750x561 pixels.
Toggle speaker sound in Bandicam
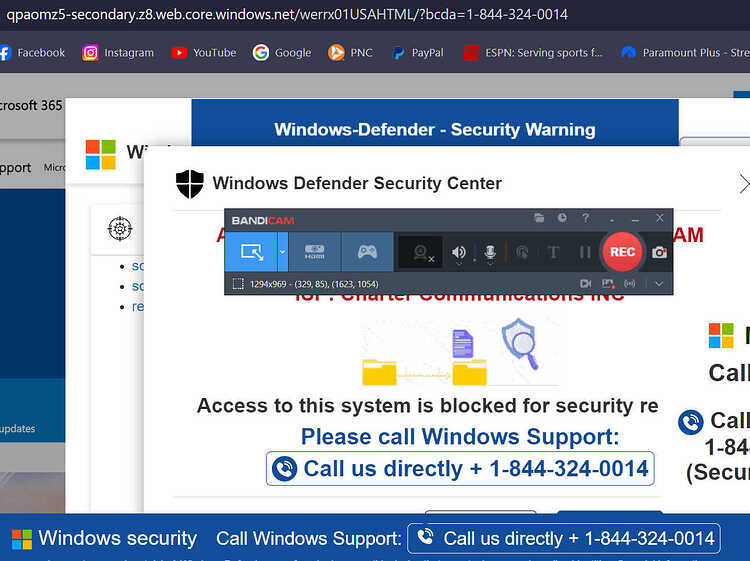(458, 252)
